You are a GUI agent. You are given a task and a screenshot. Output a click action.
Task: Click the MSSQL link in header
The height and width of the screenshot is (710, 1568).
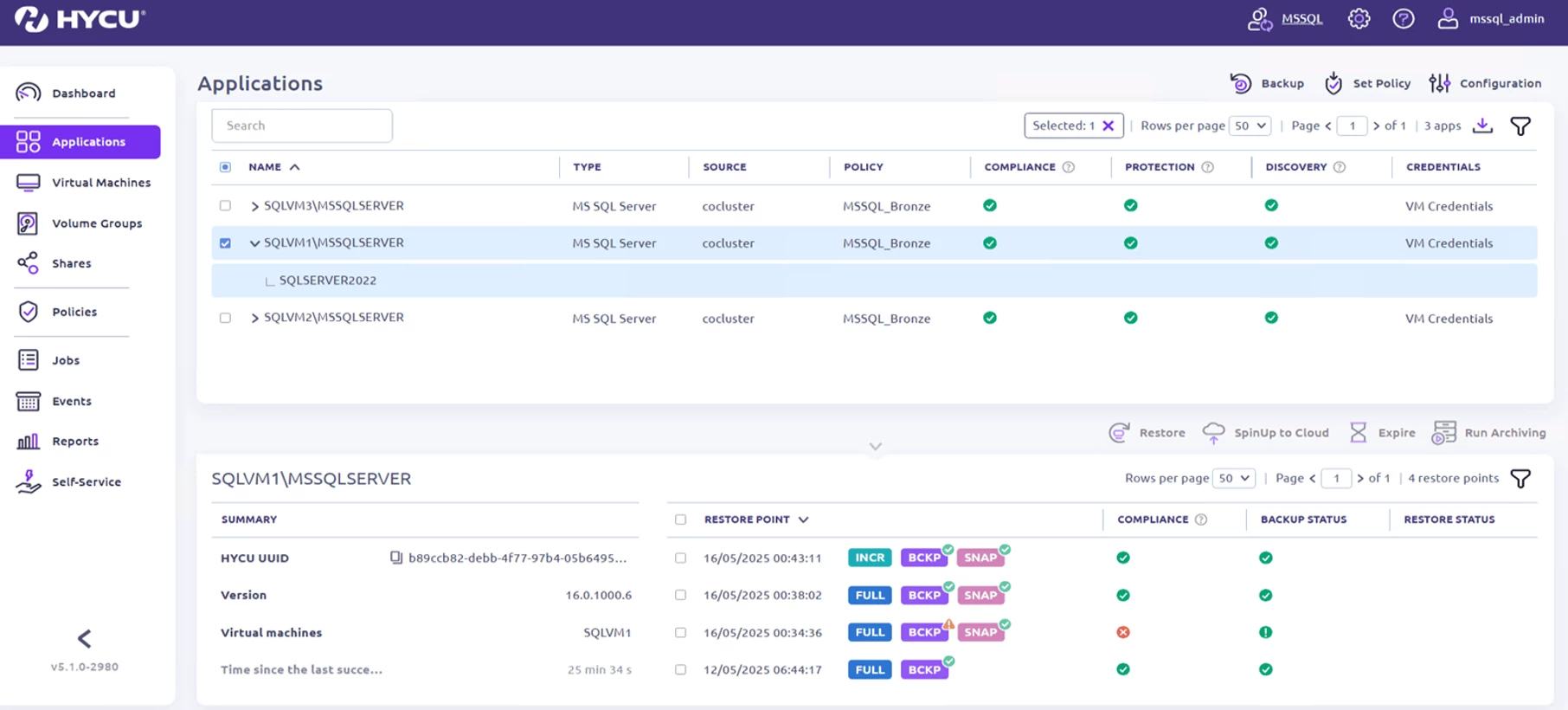tap(1301, 18)
